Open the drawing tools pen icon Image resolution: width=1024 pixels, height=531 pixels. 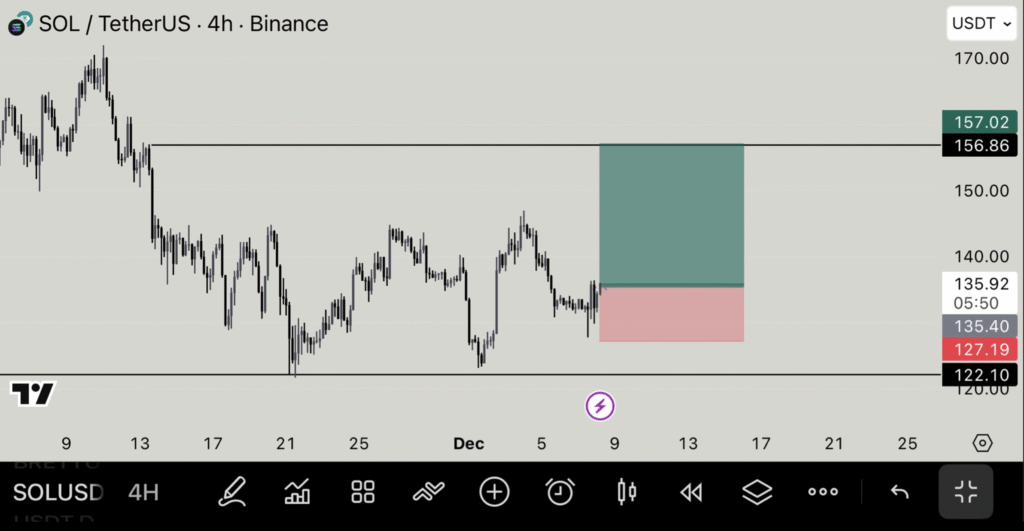tap(232, 491)
